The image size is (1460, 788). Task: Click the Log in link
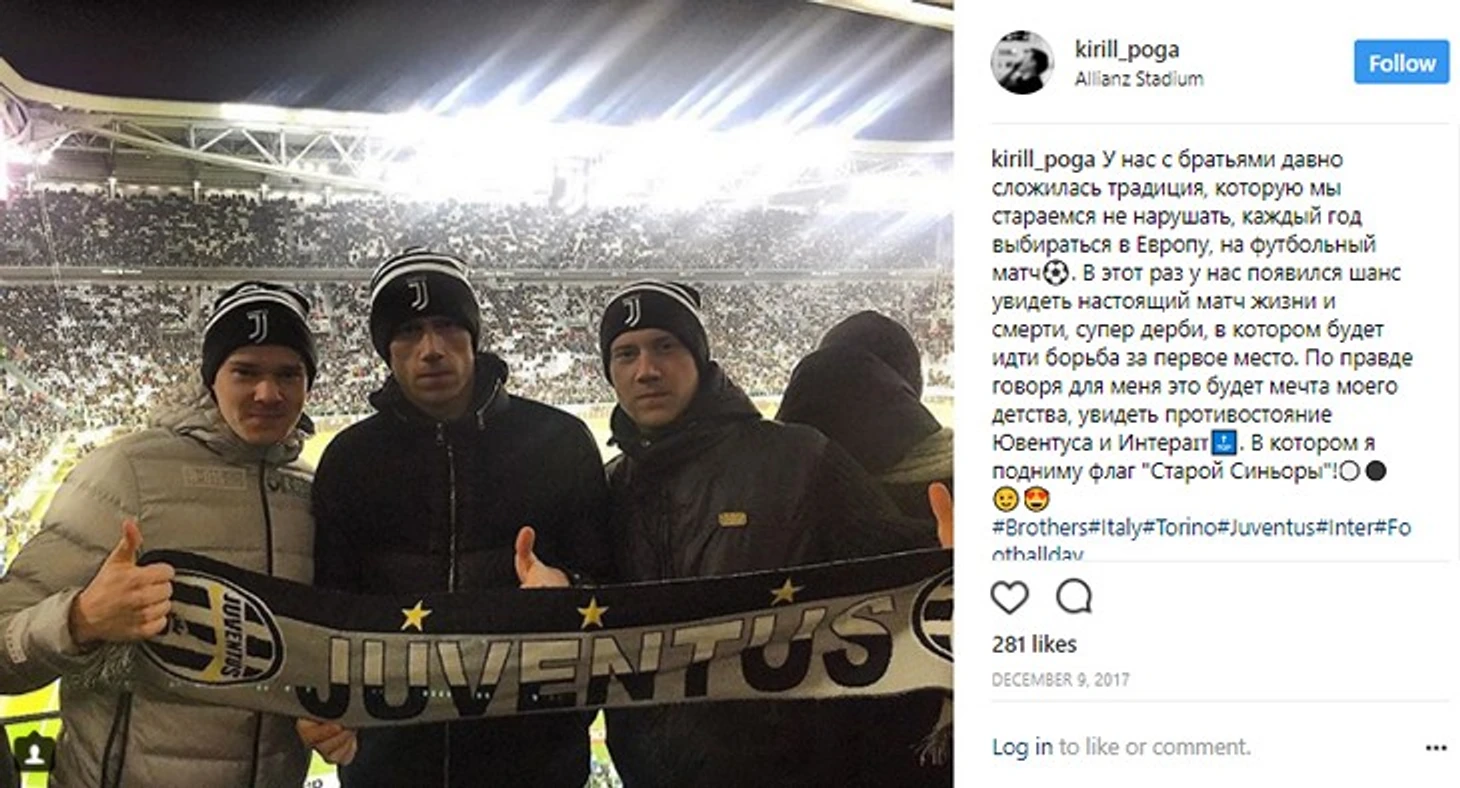(x=1022, y=747)
